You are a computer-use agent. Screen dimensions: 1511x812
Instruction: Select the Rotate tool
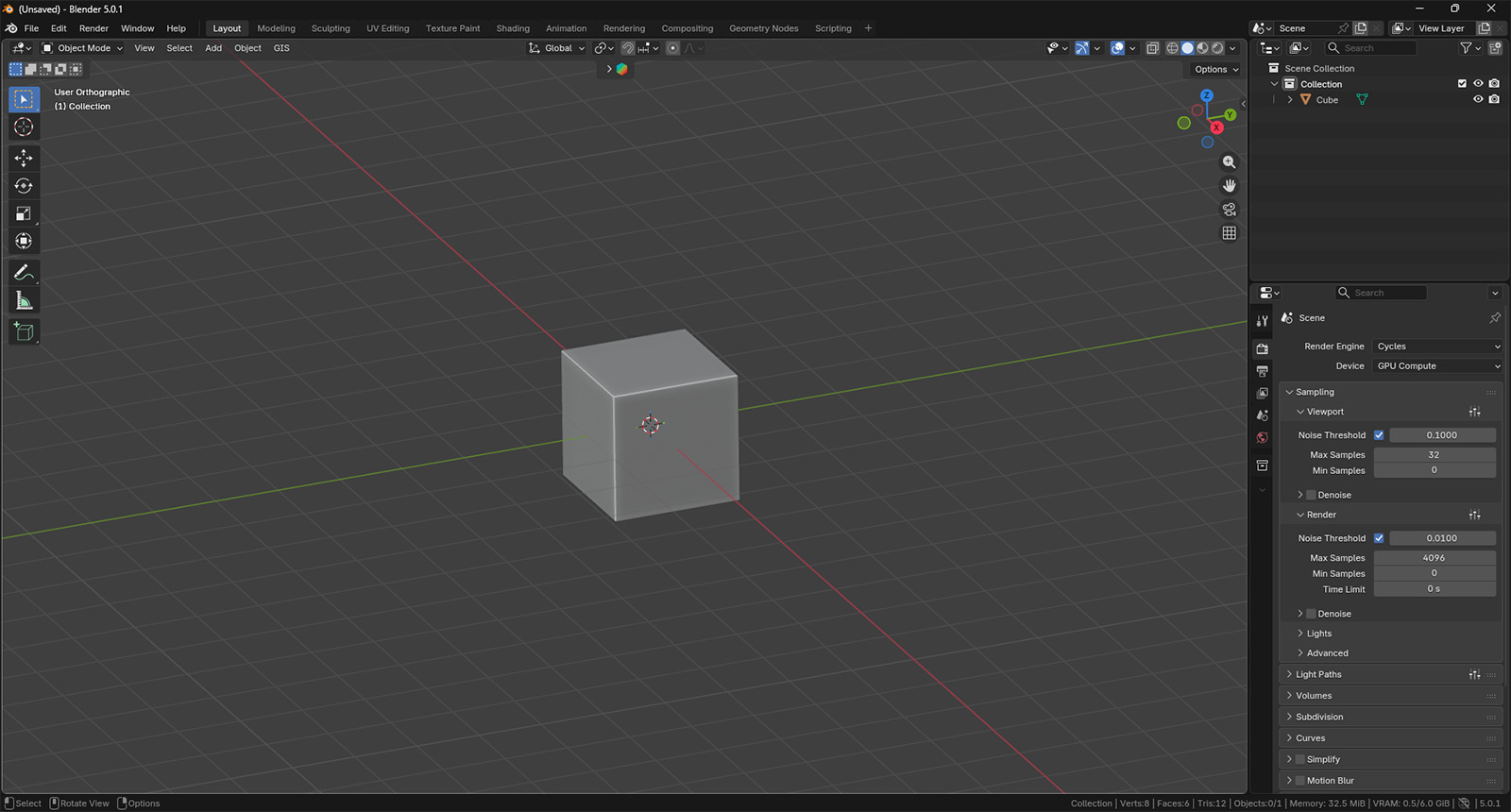pyautogui.click(x=24, y=186)
